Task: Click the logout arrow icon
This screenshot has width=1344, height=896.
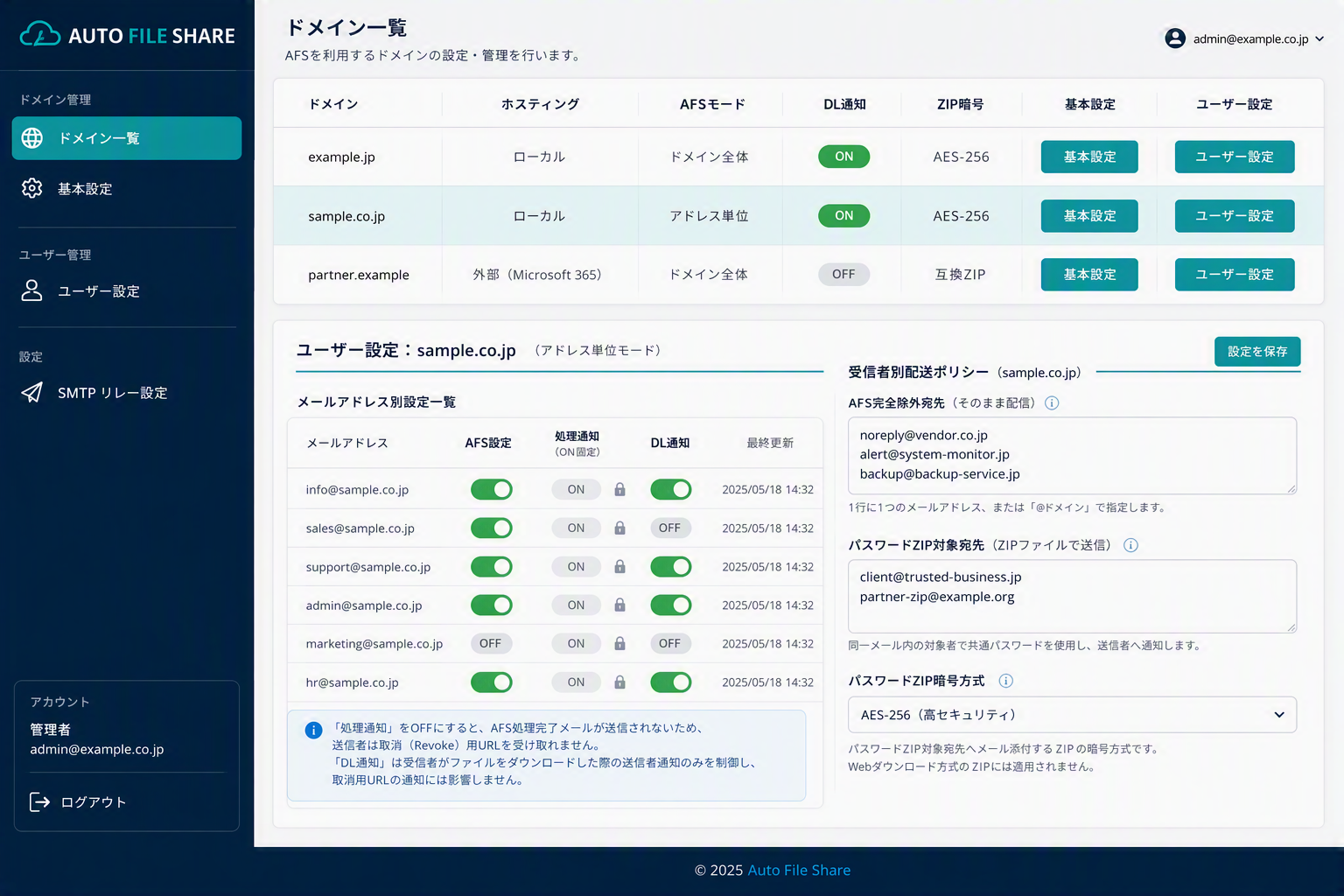Action: click(x=40, y=801)
